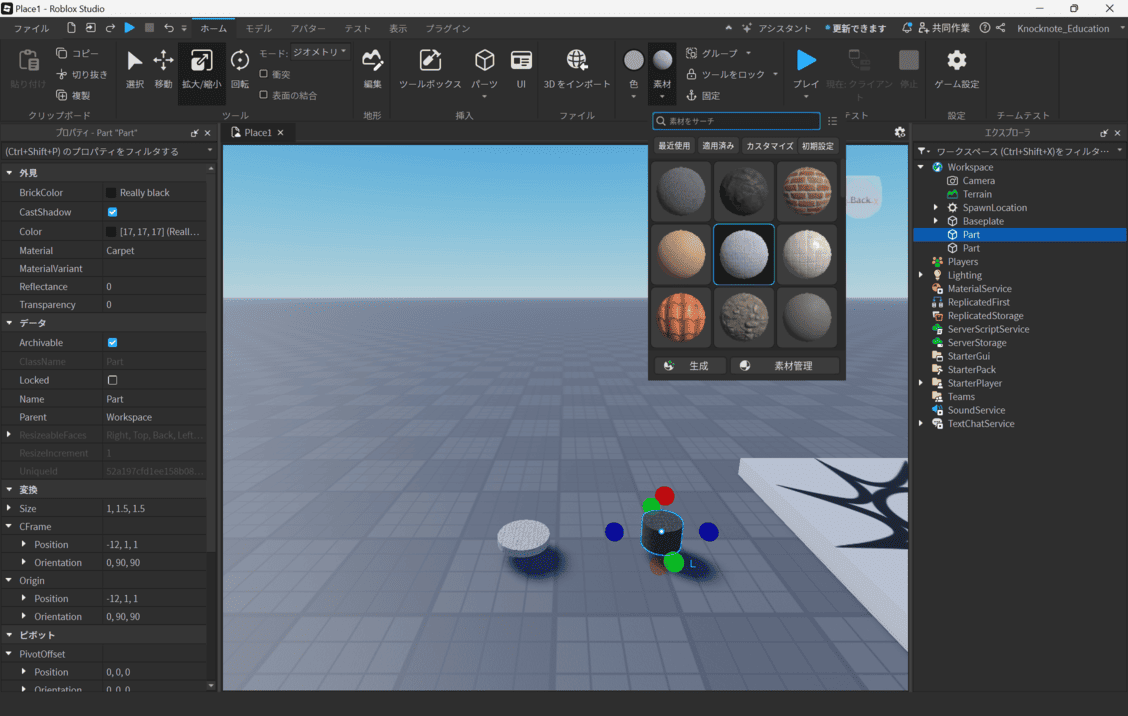This screenshot has width=1128, height=716.
Task: Switch to the アバター tab
Action: coord(308,28)
